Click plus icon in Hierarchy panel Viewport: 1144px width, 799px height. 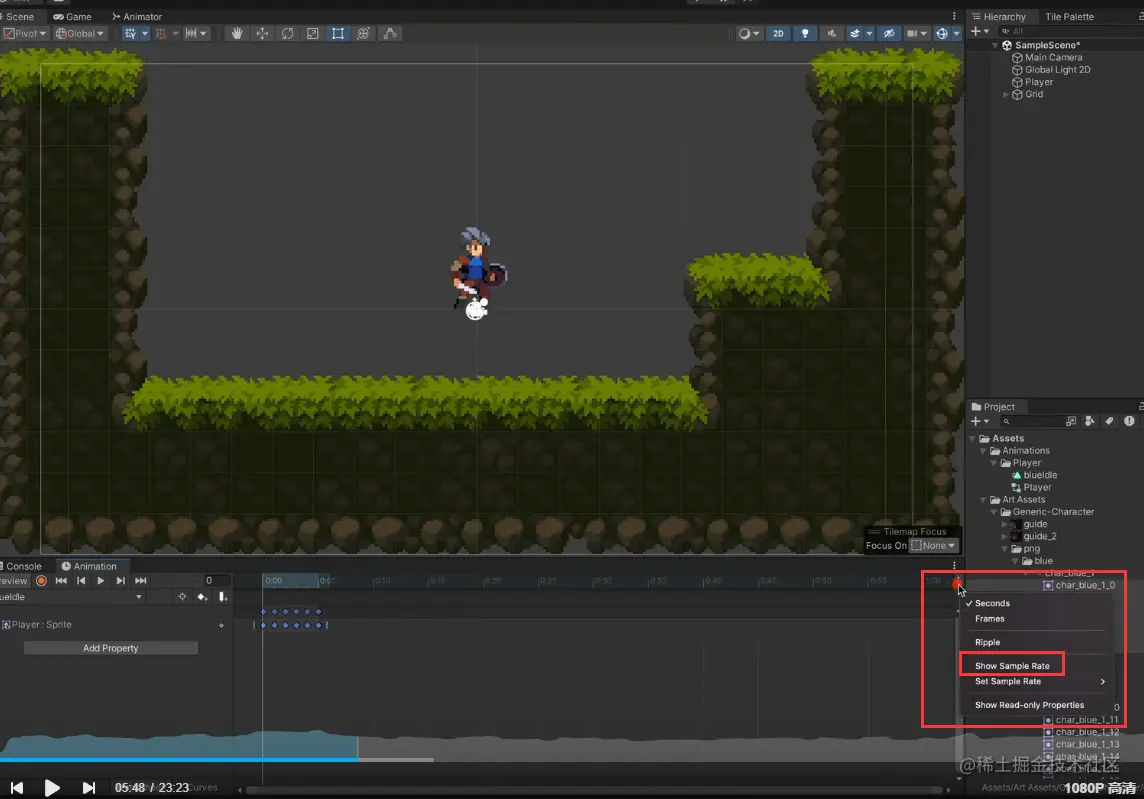point(975,31)
